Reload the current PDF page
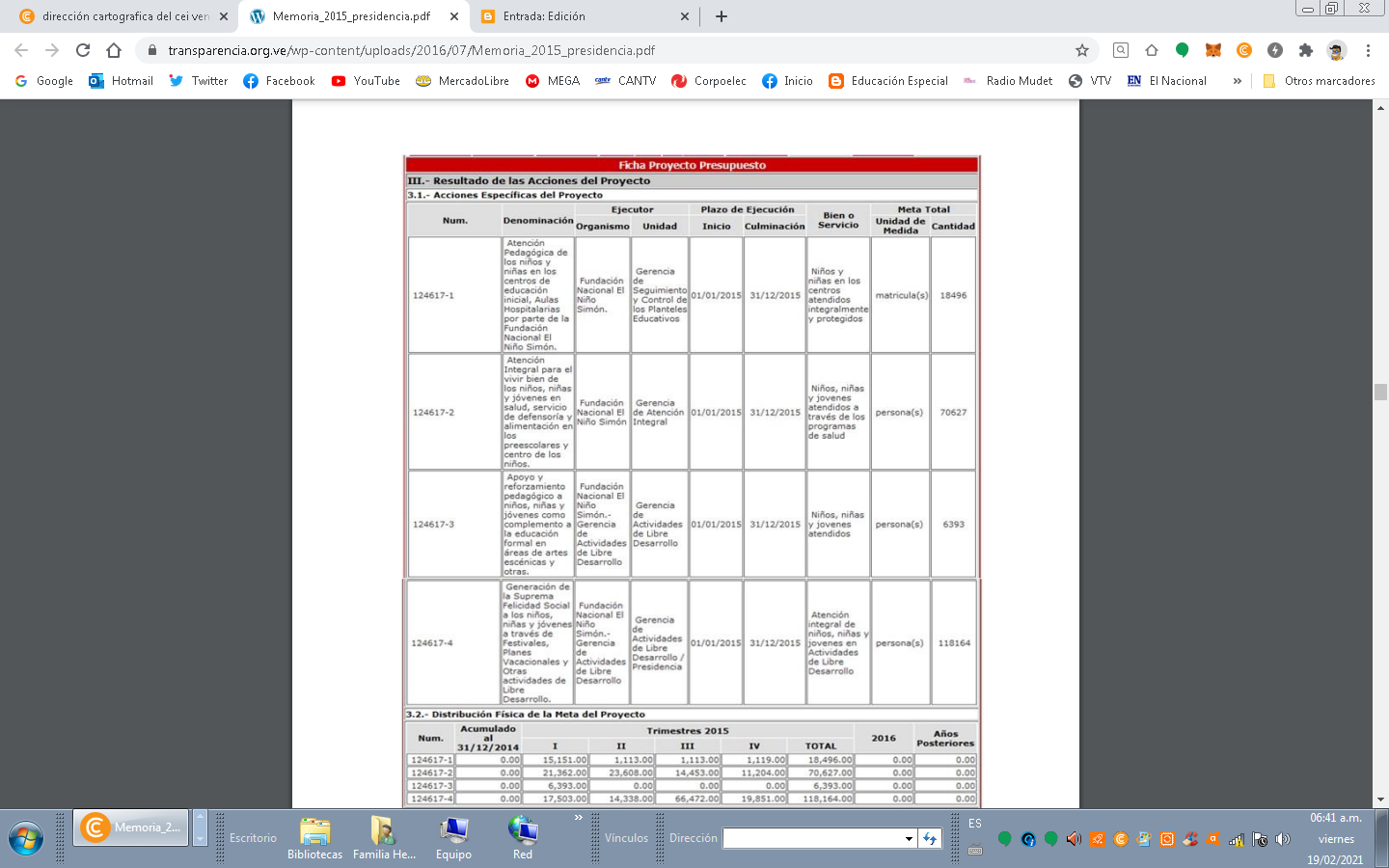Screen dimensions: 1389x868 click(x=83, y=50)
